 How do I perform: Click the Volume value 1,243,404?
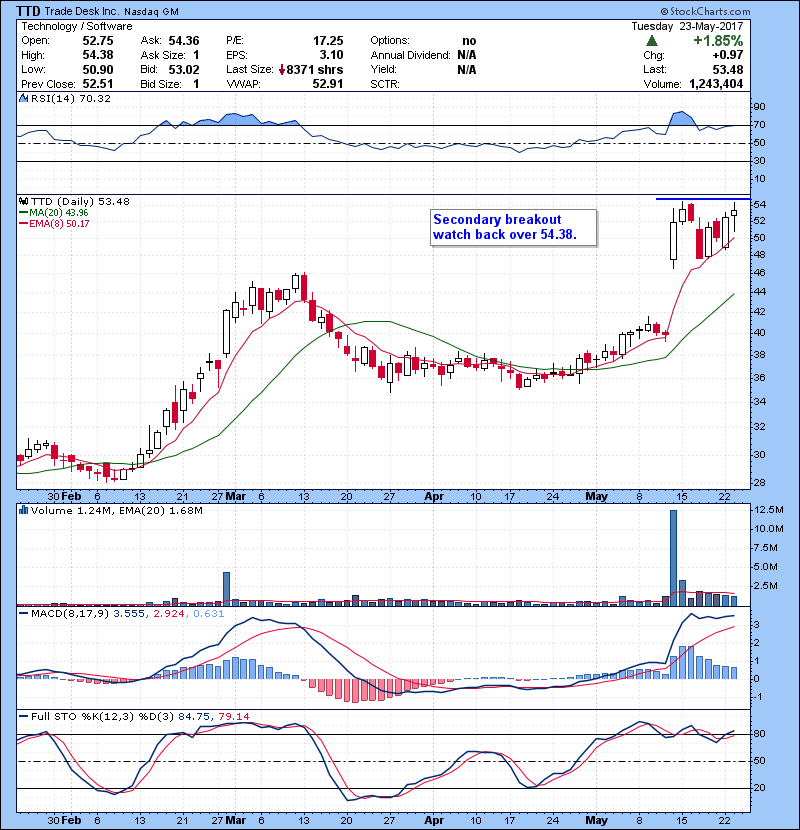point(716,84)
